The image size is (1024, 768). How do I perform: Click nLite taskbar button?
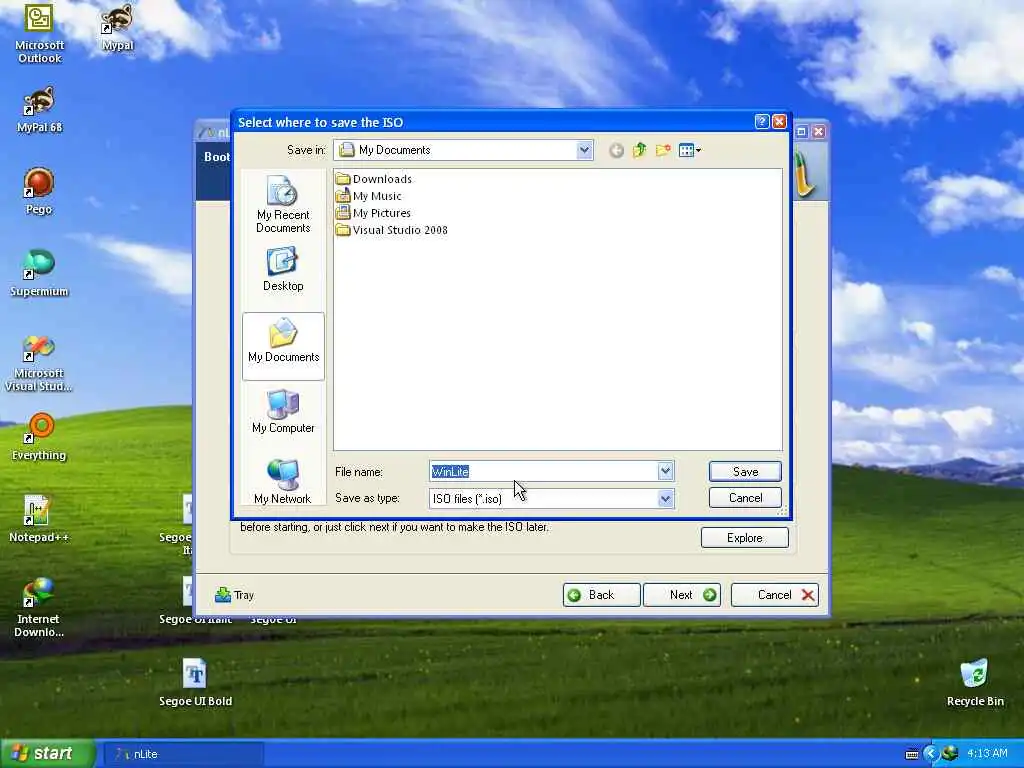pyautogui.click(x=184, y=754)
